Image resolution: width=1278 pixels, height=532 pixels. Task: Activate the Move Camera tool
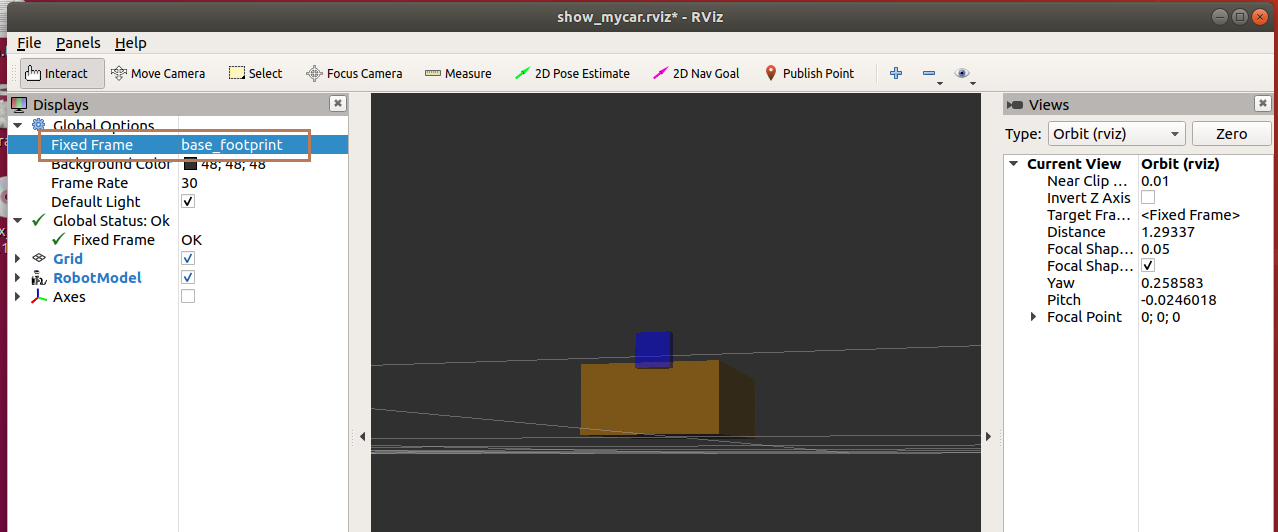157,73
